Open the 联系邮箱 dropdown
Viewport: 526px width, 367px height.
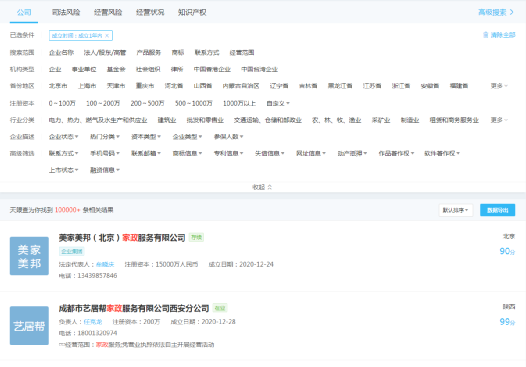[x=146, y=153]
